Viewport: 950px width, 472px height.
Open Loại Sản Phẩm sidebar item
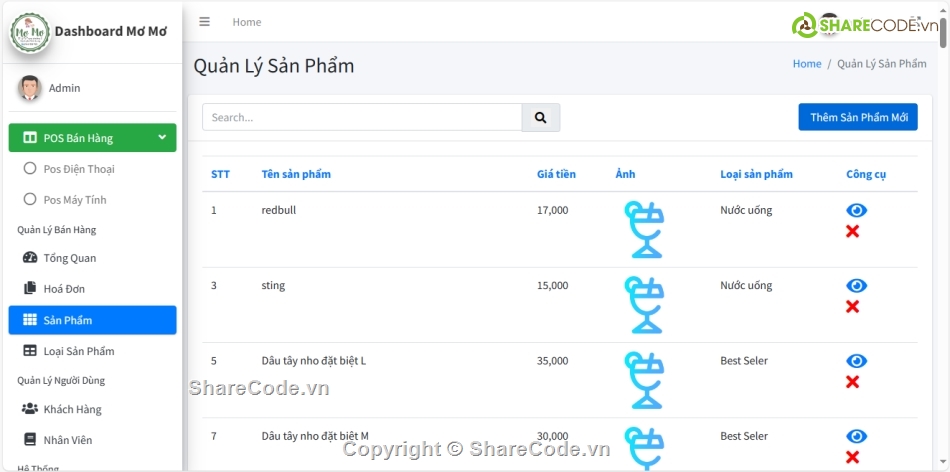pos(78,351)
